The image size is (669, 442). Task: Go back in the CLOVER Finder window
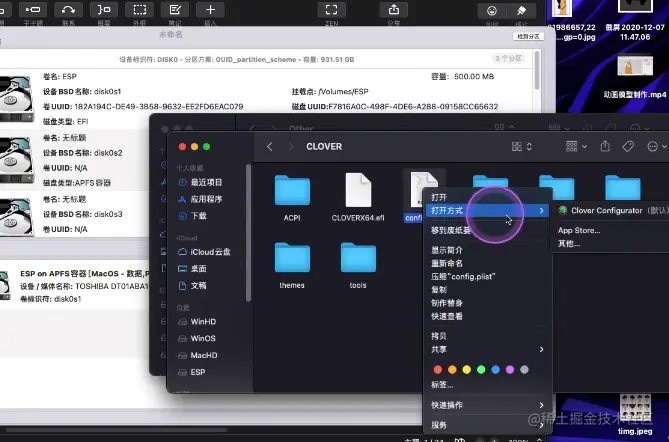(x=270, y=147)
